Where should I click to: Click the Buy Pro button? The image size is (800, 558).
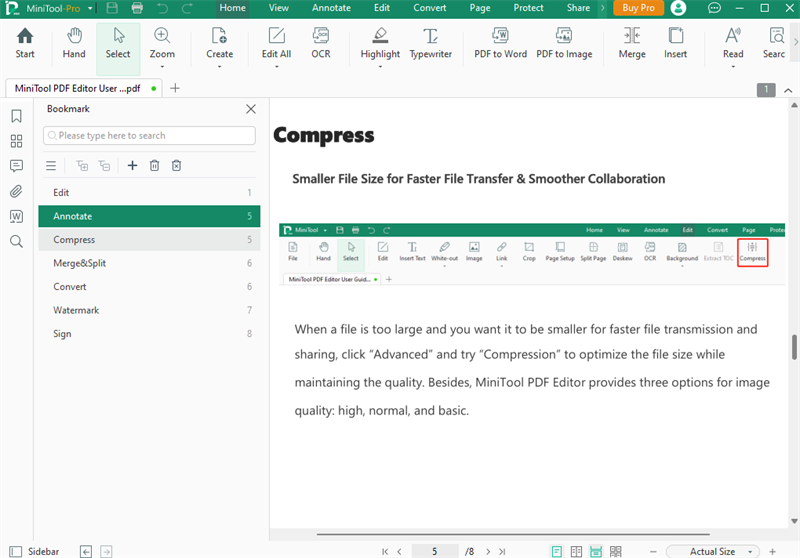(638, 8)
